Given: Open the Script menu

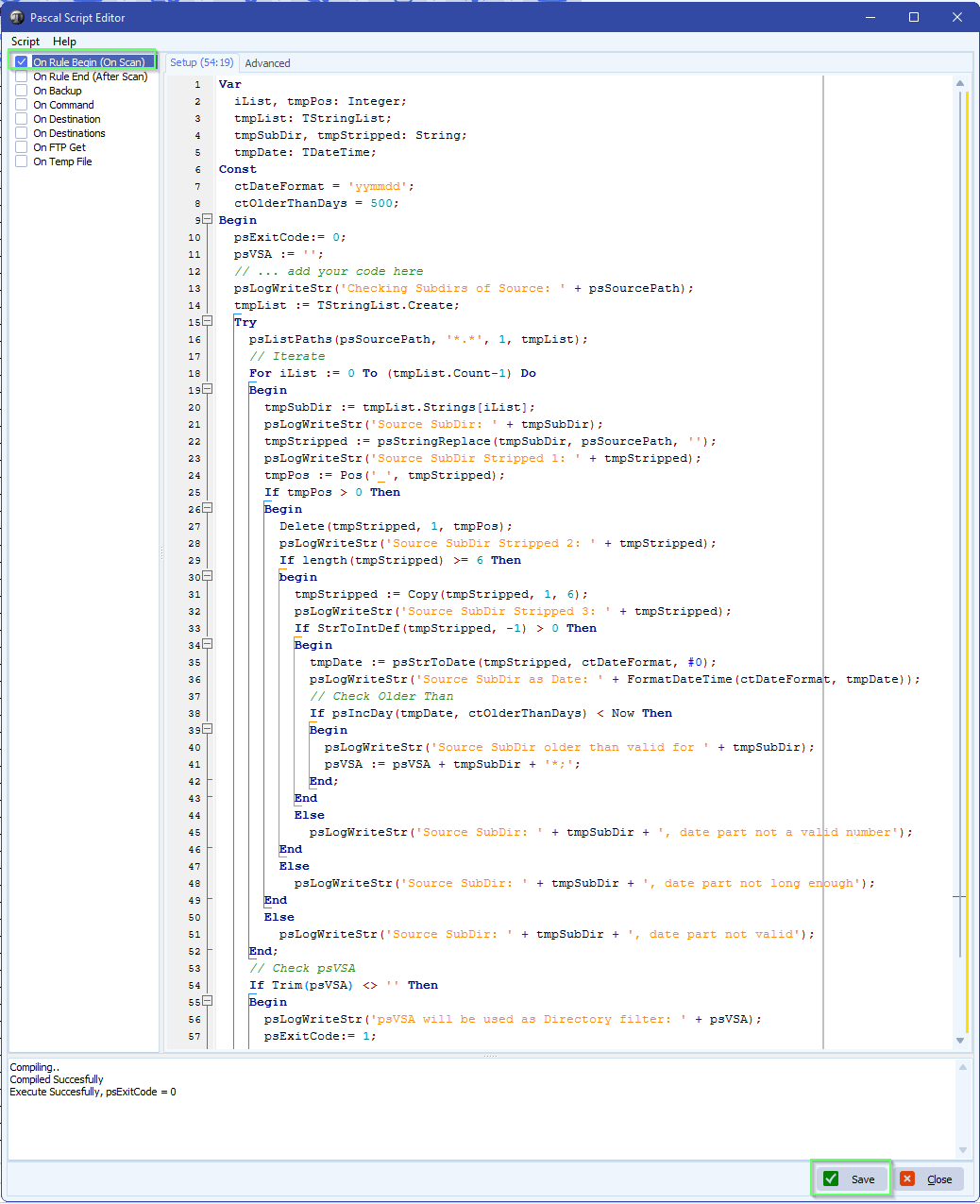Looking at the screenshot, I should click(x=25, y=42).
